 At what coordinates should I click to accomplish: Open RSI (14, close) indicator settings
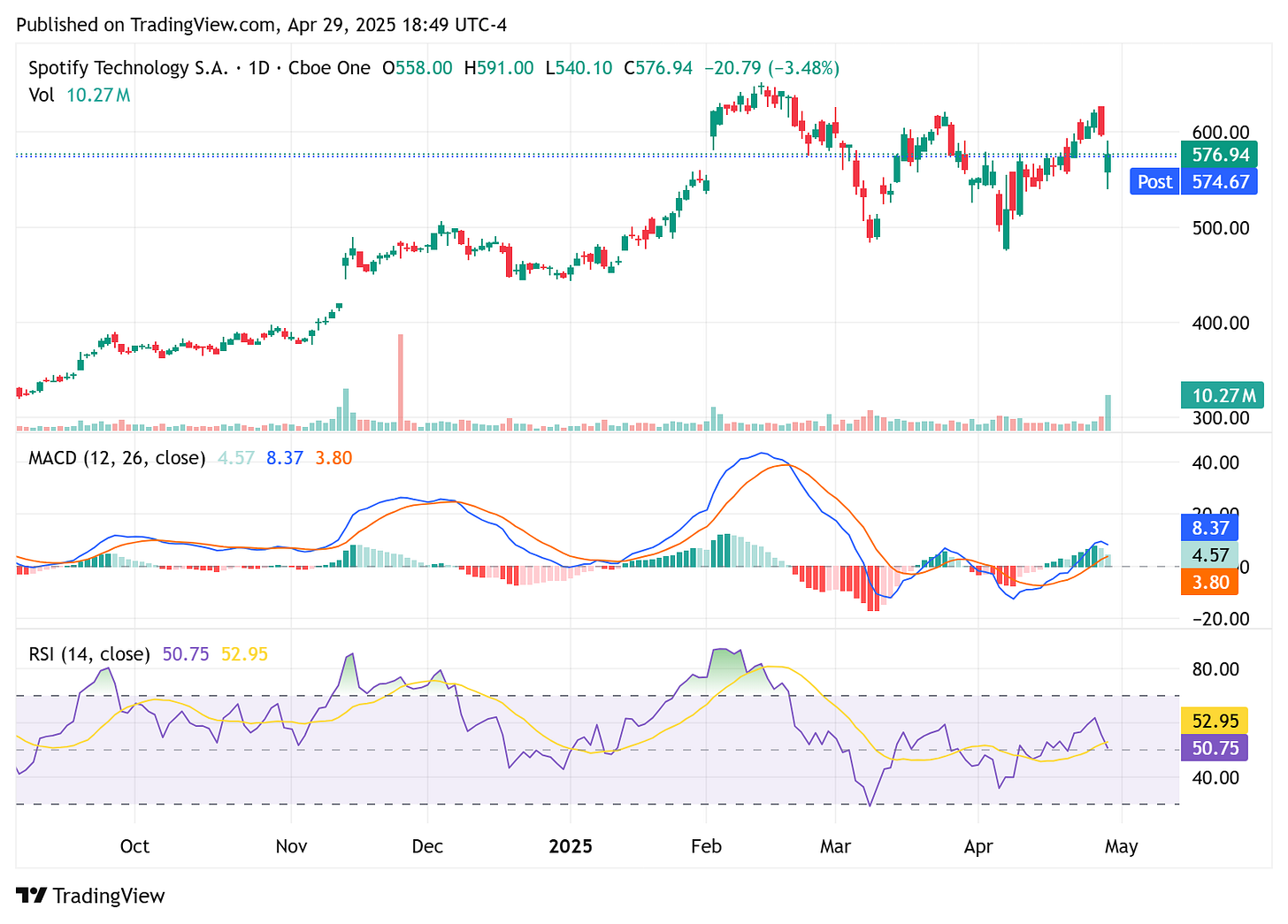click(88, 654)
